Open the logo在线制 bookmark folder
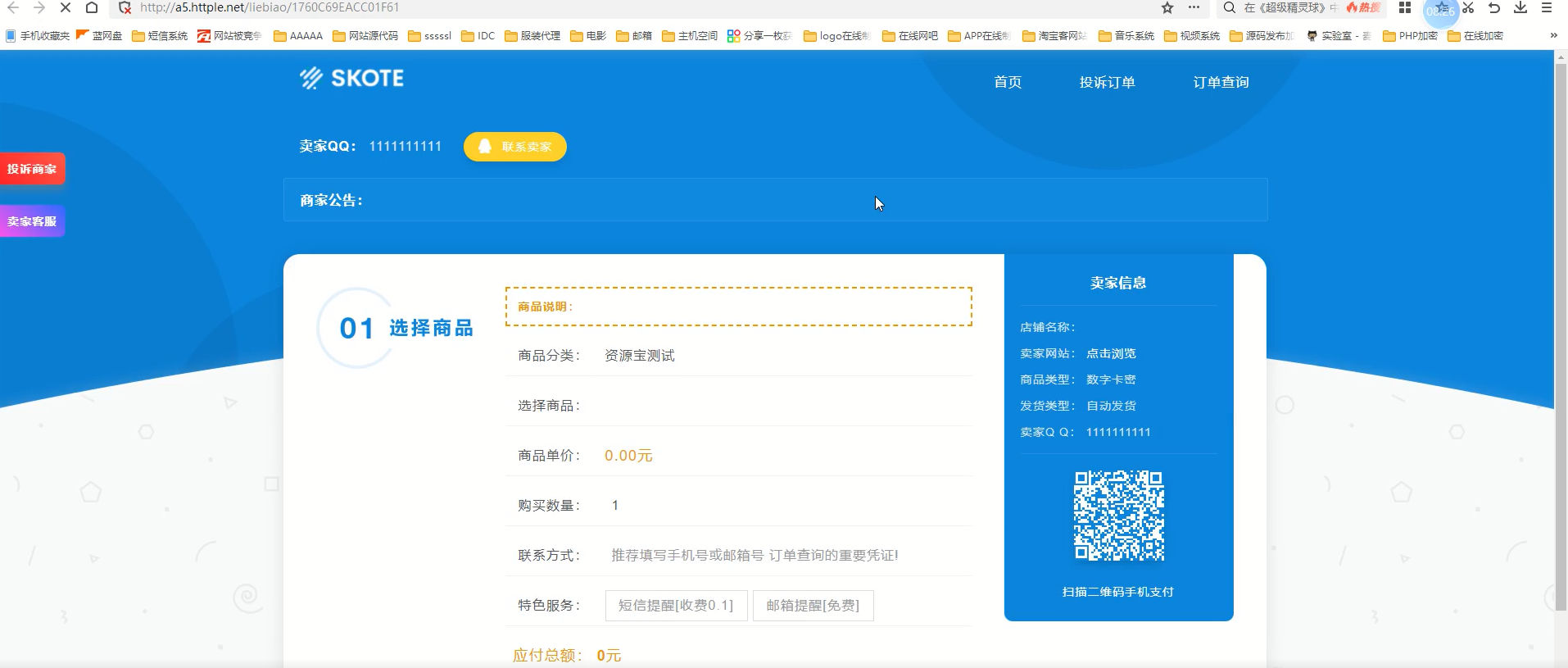This screenshot has width=1568, height=668. click(836, 36)
